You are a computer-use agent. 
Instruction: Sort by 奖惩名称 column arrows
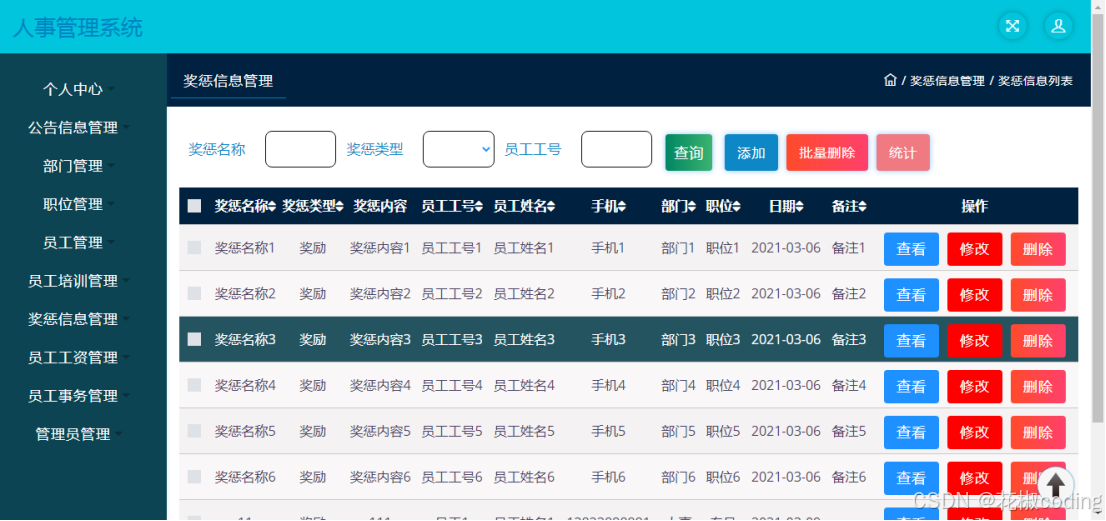272,207
